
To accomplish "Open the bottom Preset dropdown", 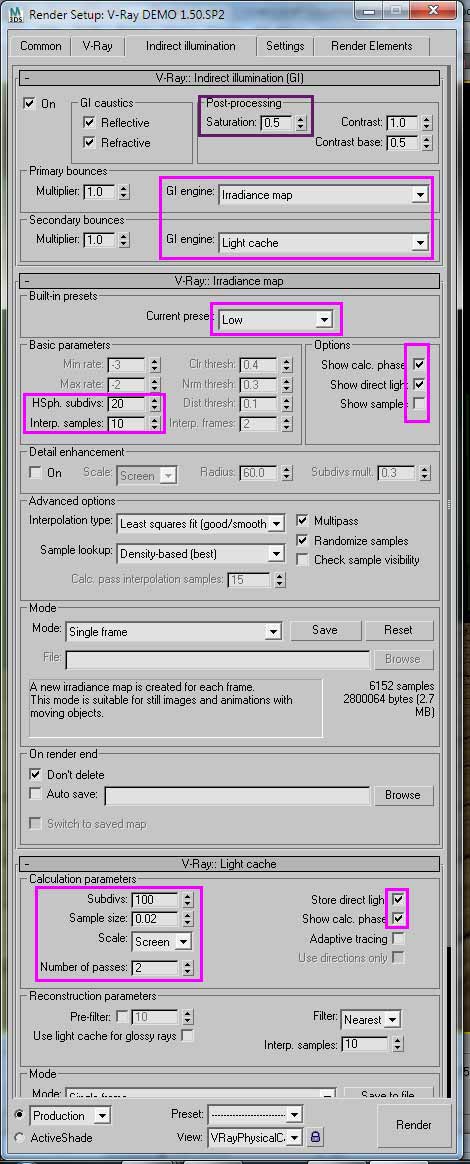I will (x=255, y=1114).
